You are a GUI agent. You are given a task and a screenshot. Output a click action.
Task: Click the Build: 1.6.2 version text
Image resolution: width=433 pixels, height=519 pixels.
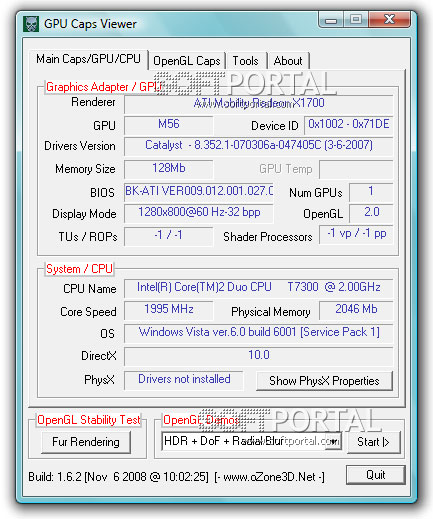pos(118,477)
